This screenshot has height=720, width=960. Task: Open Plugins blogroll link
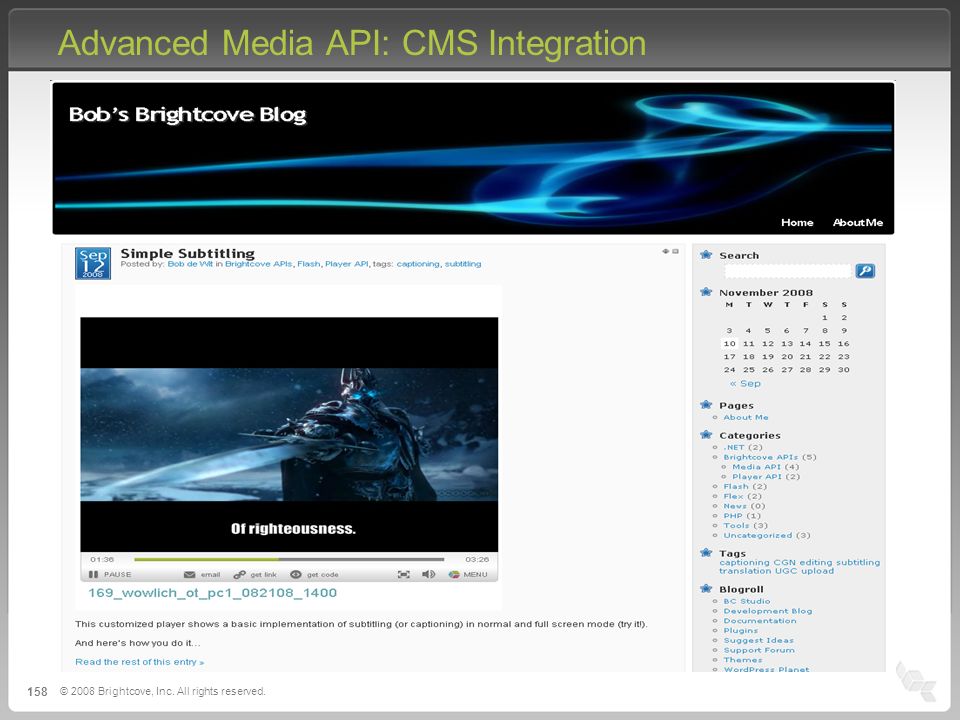click(x=741, y=631)
